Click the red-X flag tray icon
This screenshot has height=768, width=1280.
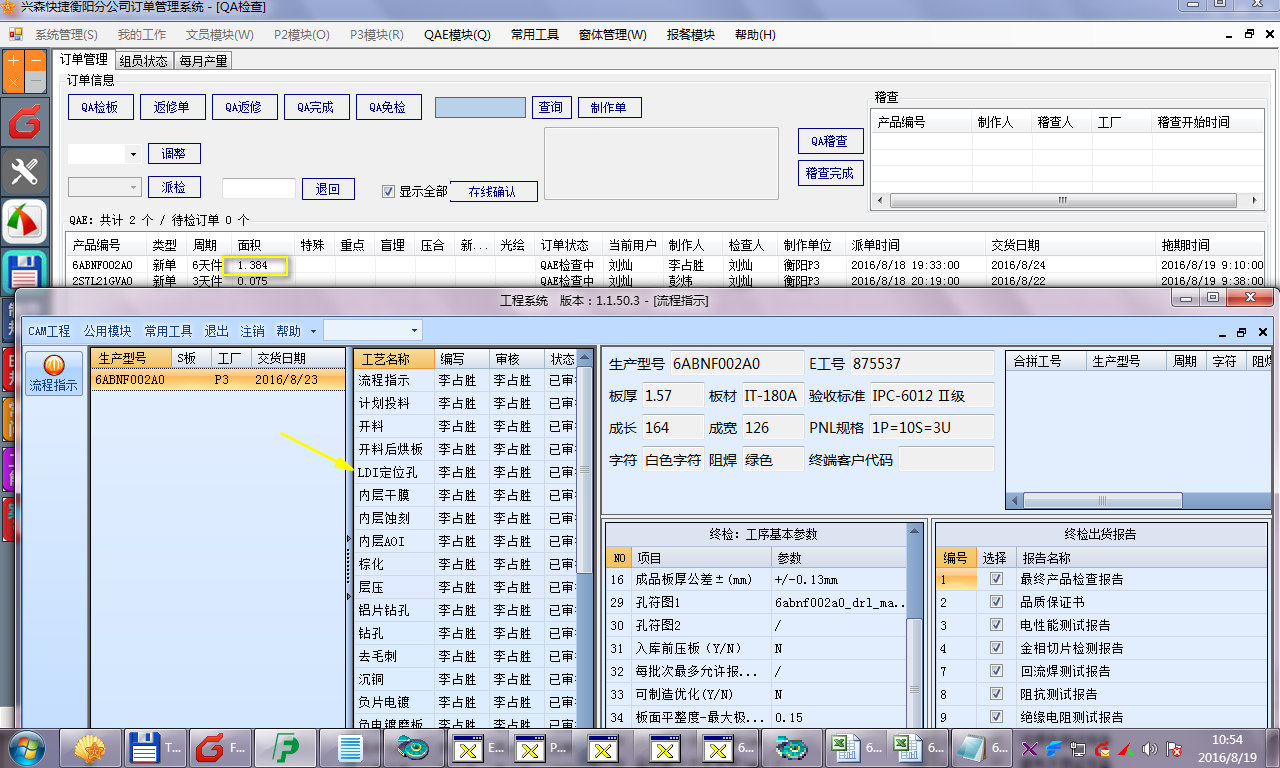tap(1174, 748)
